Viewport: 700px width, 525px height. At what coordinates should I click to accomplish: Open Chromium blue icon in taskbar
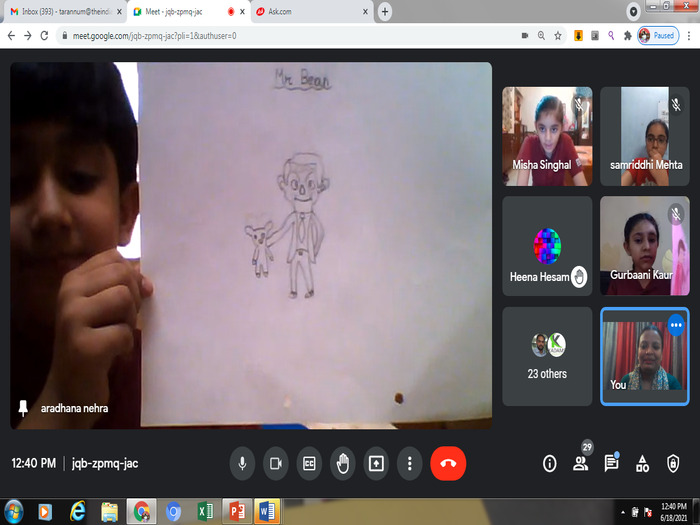pos(173,512)
